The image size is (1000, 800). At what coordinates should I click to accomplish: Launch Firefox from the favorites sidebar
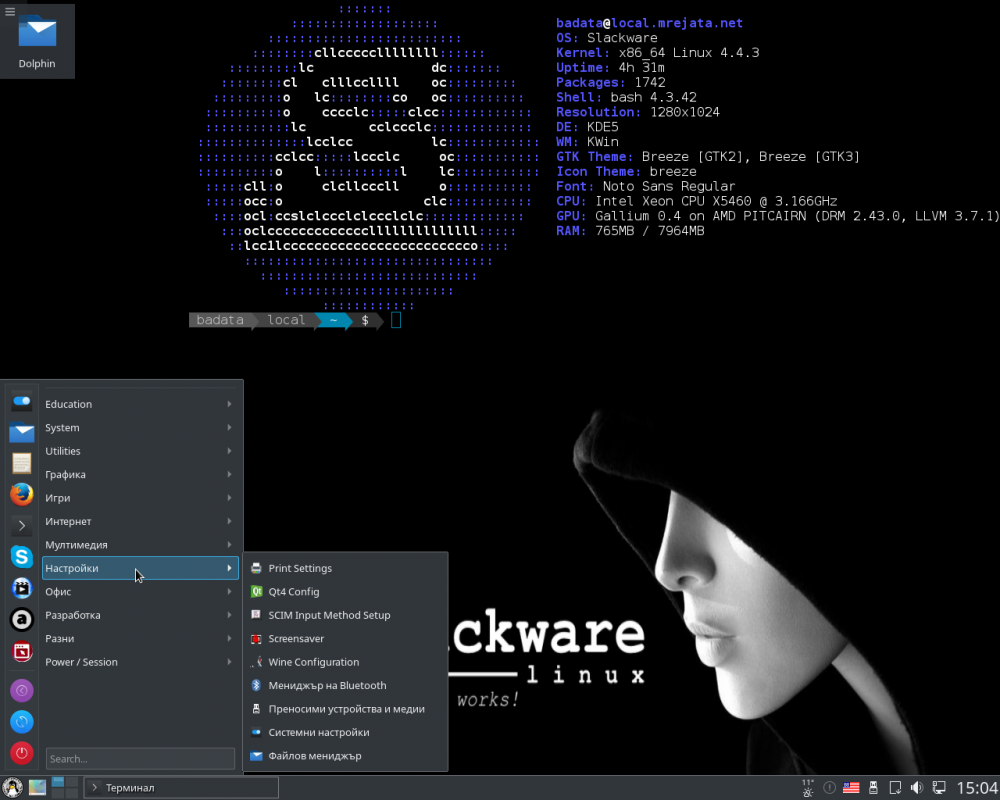point(22,494)
